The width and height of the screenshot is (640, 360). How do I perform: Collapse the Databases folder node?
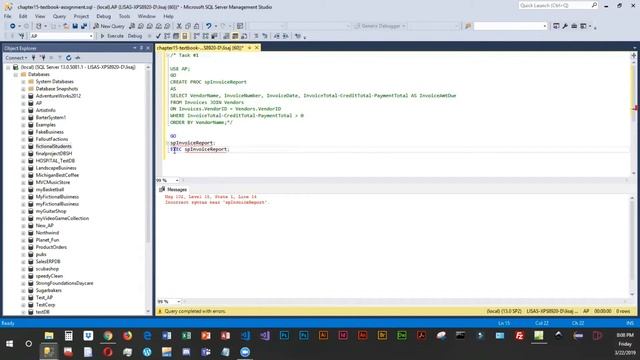[16, 74]
